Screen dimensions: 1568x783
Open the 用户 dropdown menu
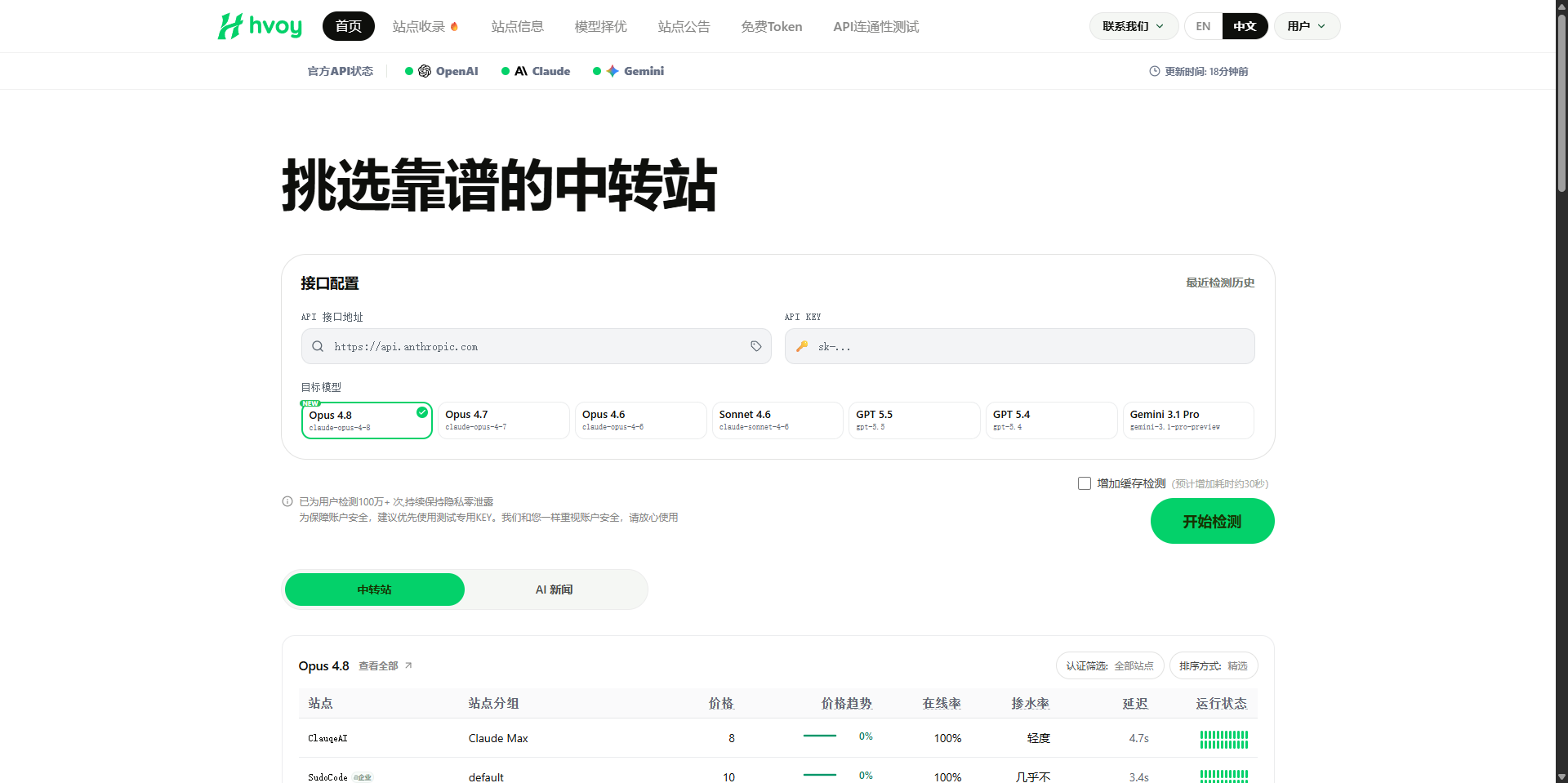pyautogui.click(x=1307, y=26)
